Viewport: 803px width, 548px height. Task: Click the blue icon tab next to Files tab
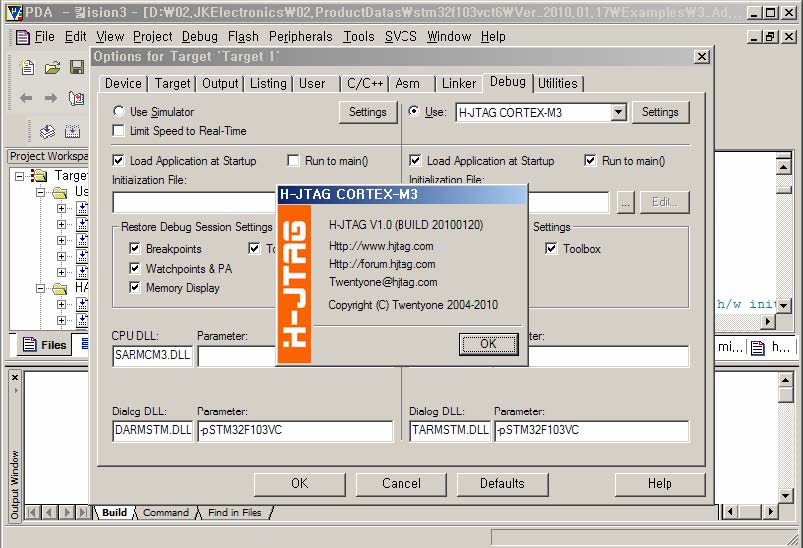83,344
